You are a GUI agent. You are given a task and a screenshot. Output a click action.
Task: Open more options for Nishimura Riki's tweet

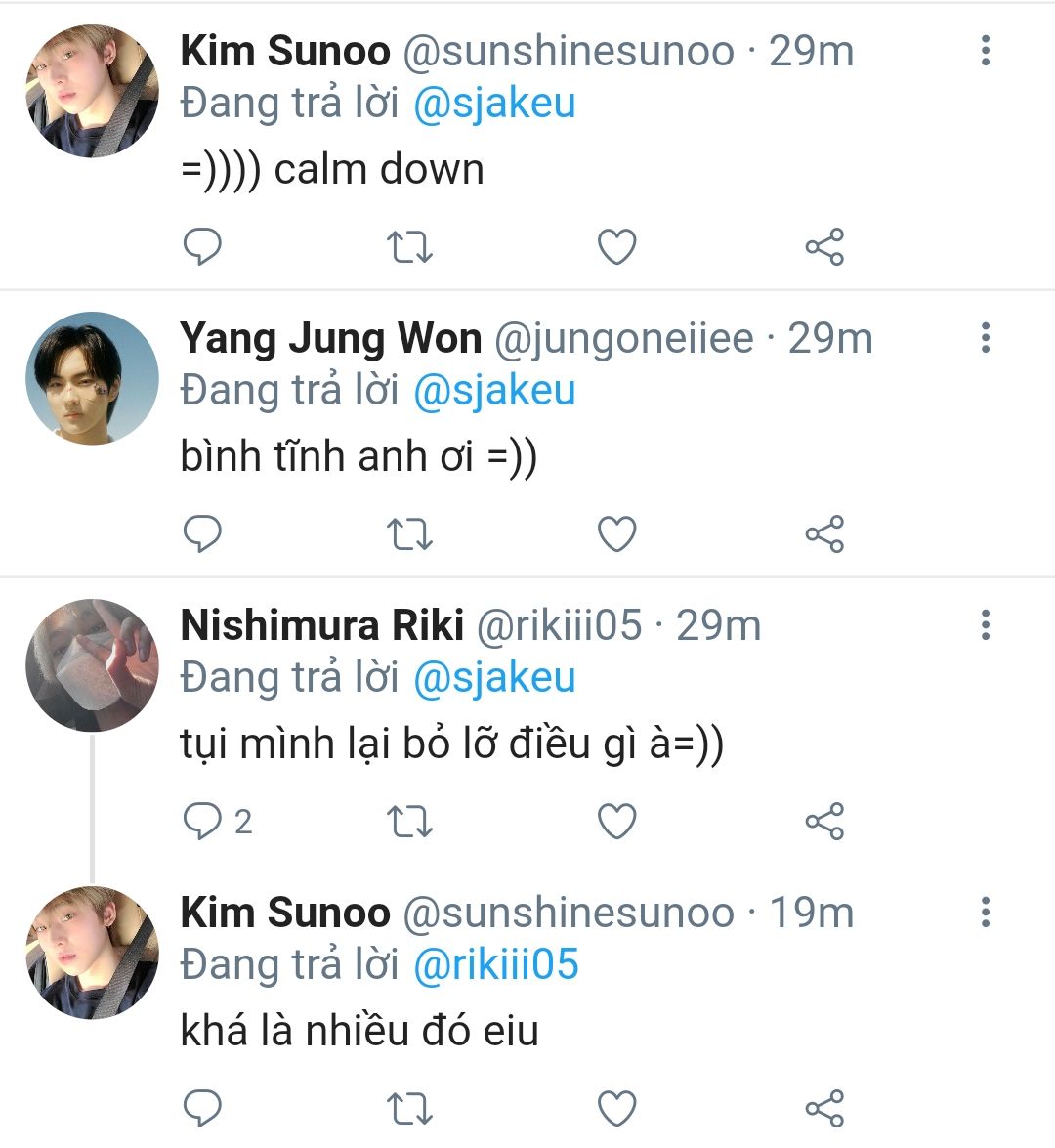[986, 625]
